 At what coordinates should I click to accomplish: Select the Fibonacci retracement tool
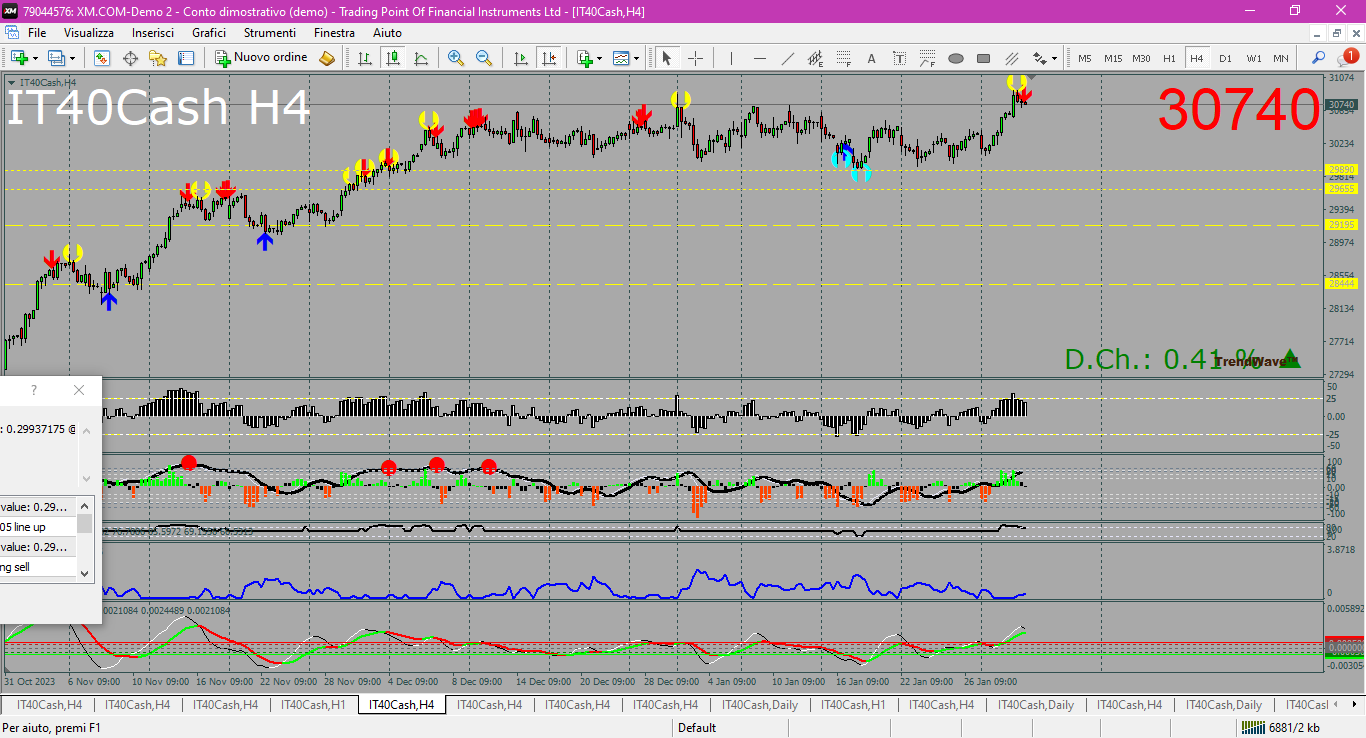pos(843,58)
